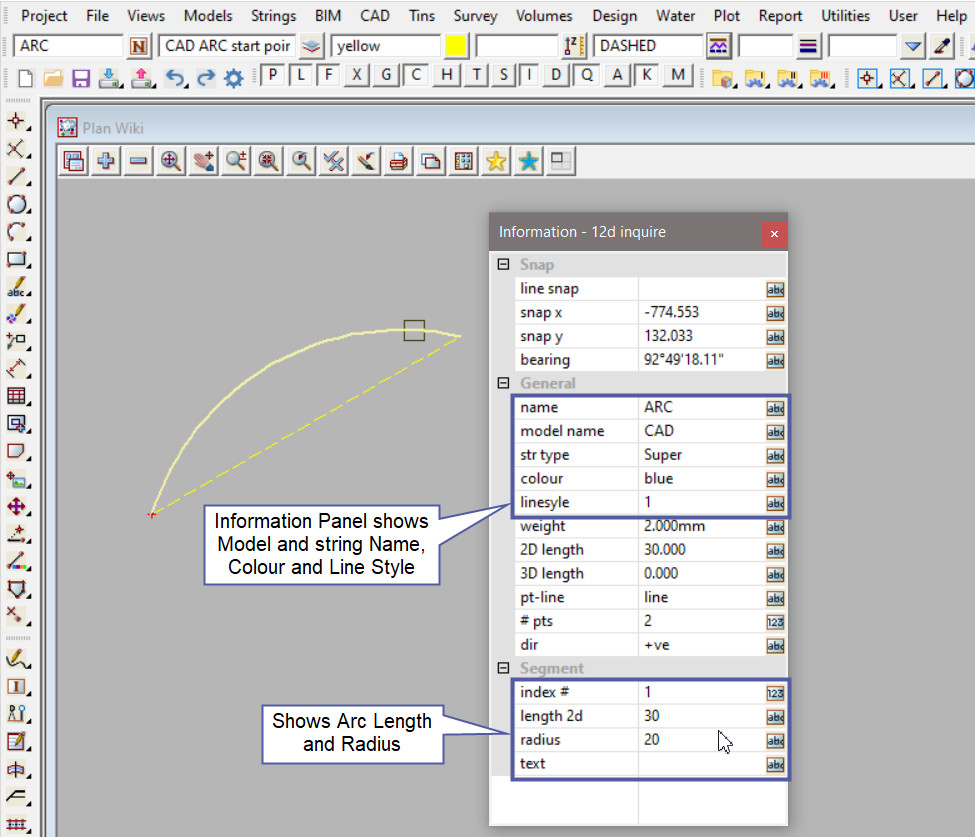Click the undo arrow in main toolbar
The image size is (975, 837).
tap(175, 78)
